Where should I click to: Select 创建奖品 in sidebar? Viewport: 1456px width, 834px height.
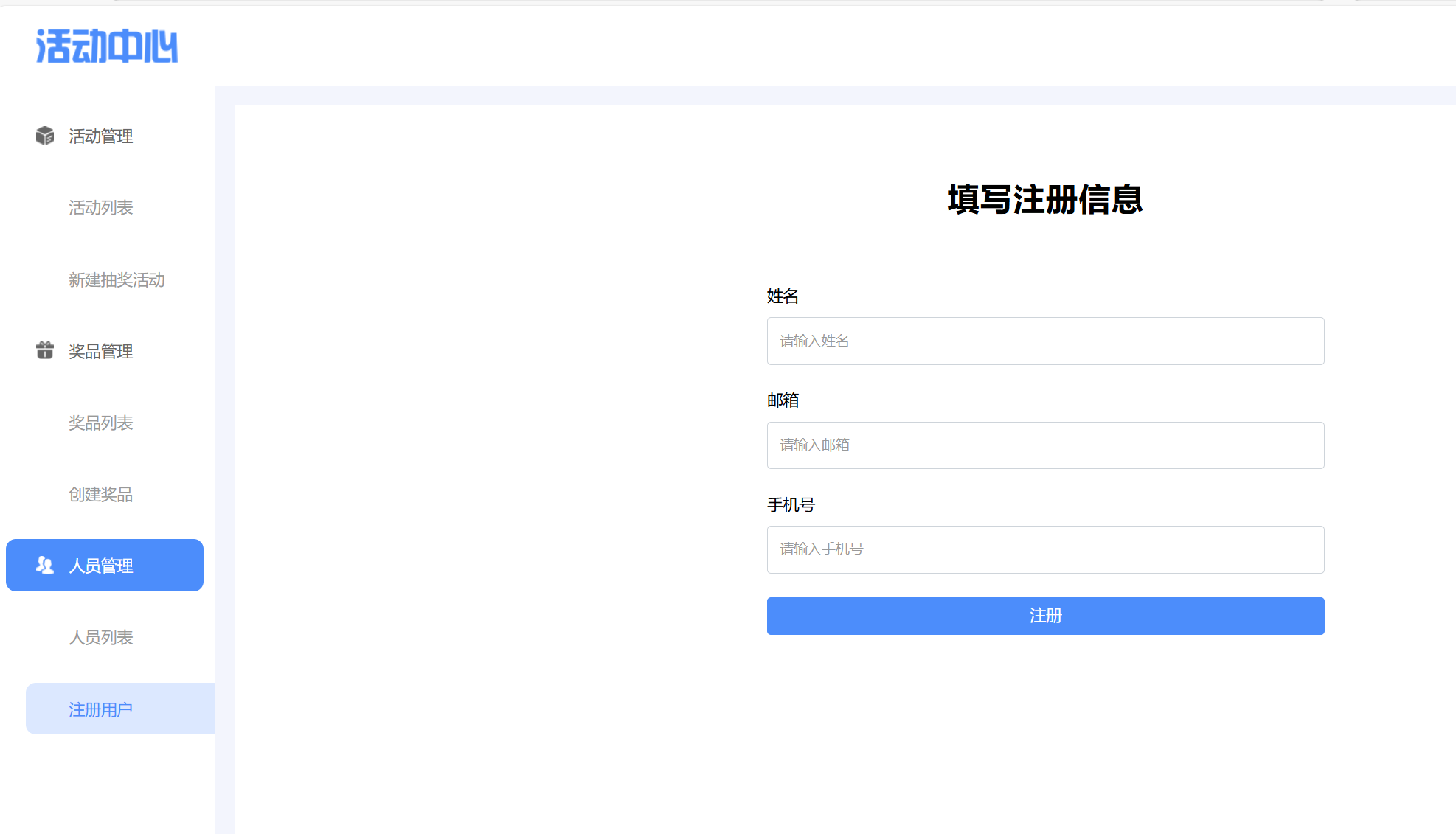click(x=101, y=495)
